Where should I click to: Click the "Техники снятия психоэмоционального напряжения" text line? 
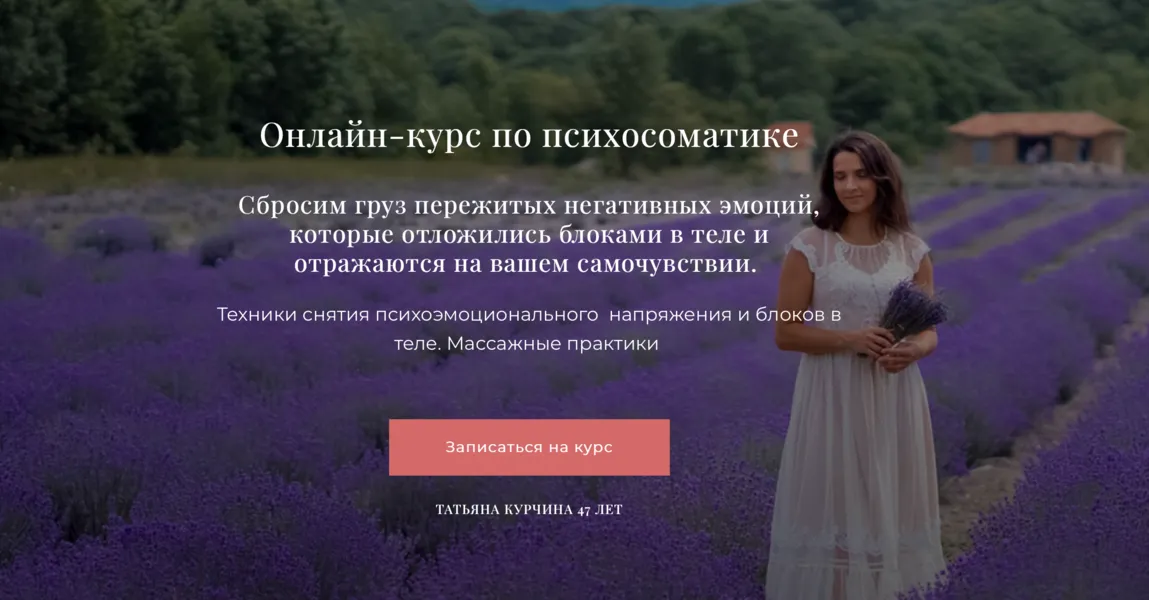[529, 314]
